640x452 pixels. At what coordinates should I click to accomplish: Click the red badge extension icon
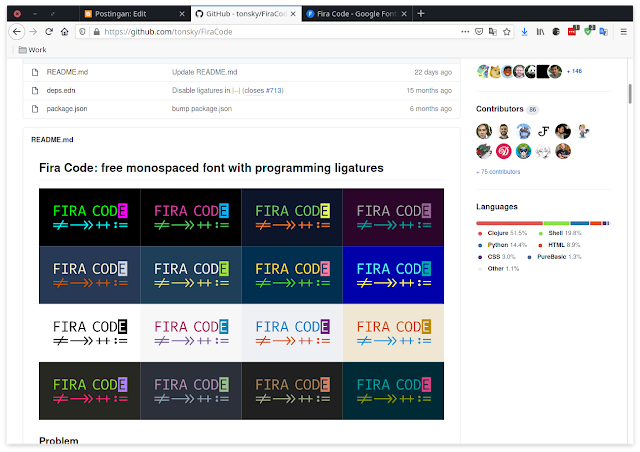[573, 31]
